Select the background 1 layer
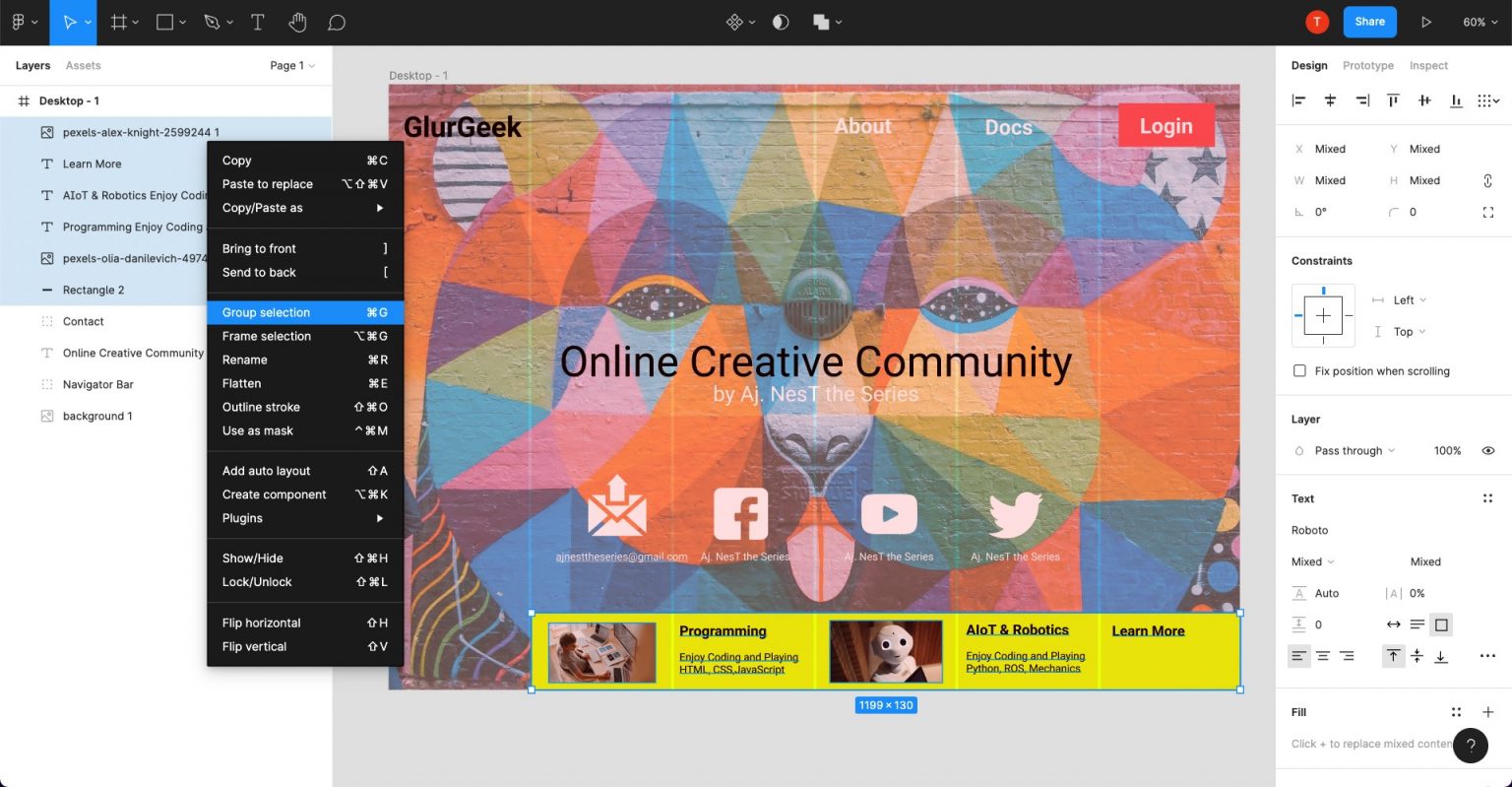Viewport: 1512px width, 787px height. [x=97, y=416]
